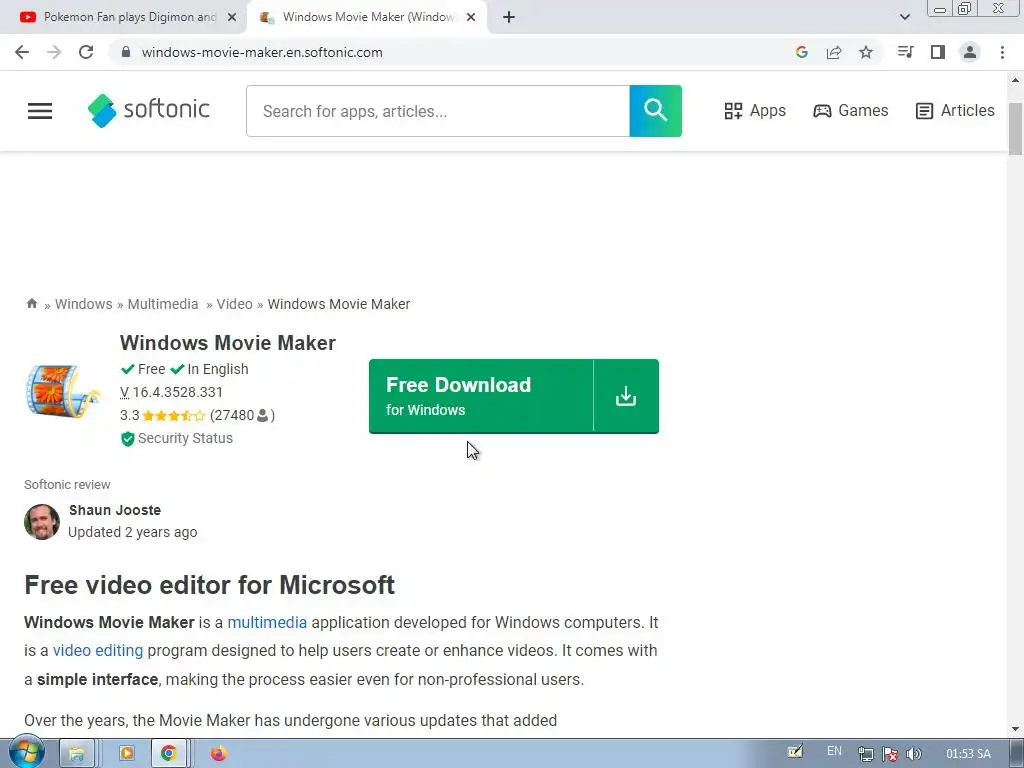Click the Chrome taskbar icon
This screenshot has width=1024, height=768.
point(169,754)
